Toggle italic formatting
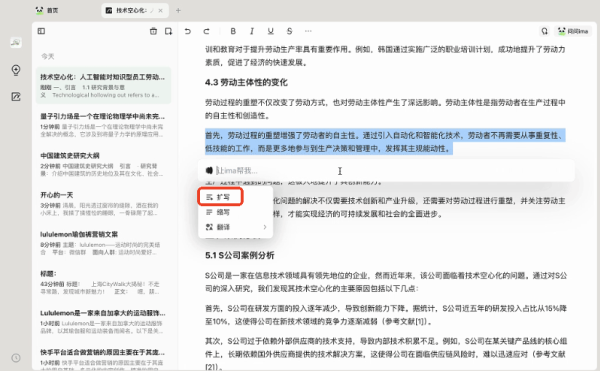This screenshot has width=600, height=371. click(252, 31)
